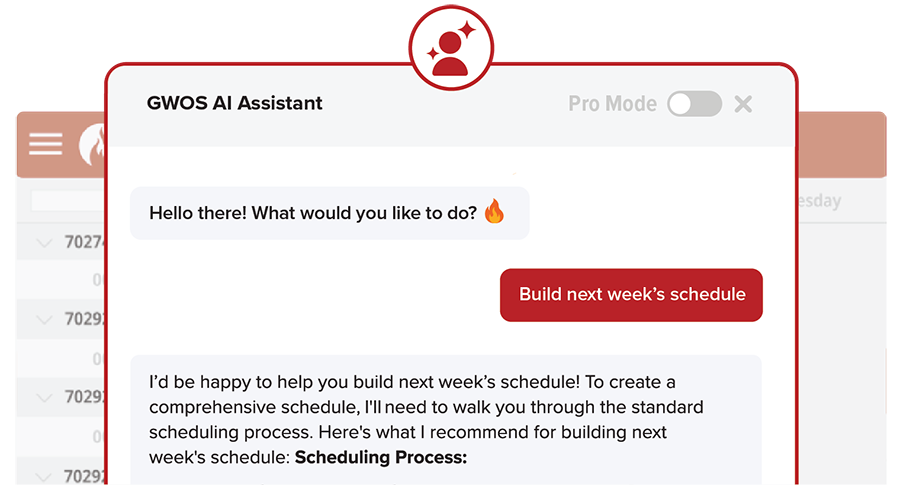Click the assistant's scheduling reply message
The width and height of the screenshot is (900, 485).
pos(446,420)
